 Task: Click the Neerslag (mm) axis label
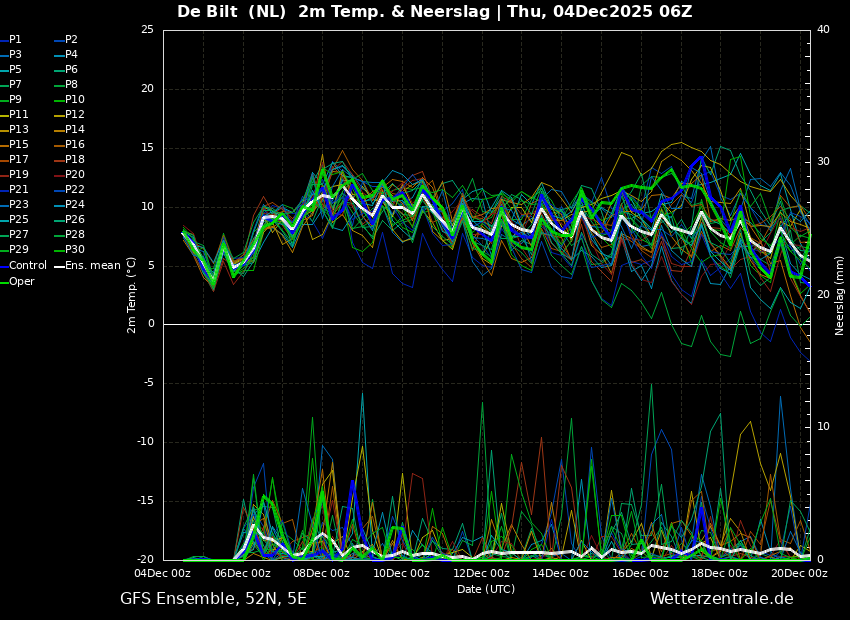tap(840, 295)
